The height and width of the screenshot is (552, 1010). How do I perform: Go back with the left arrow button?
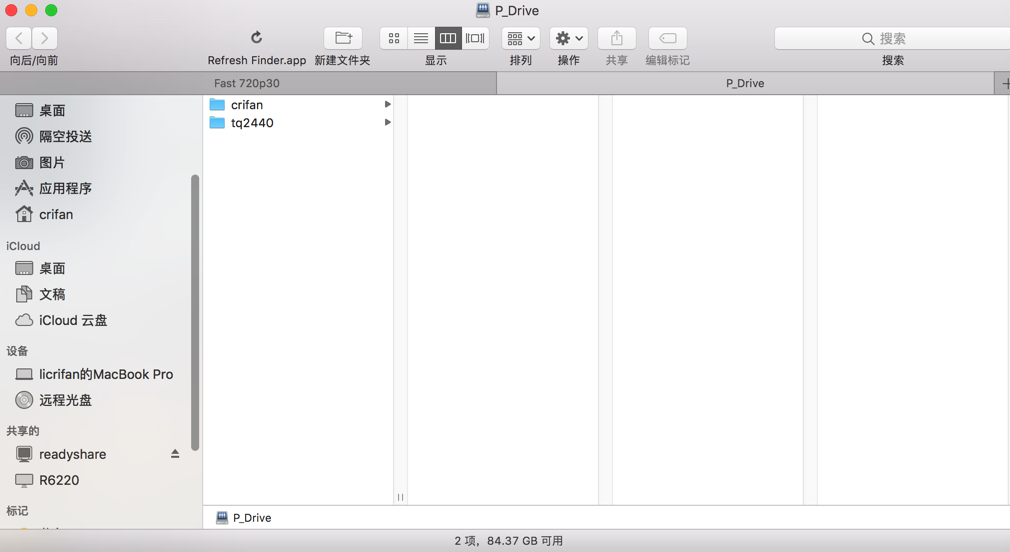(x=19, y=39)
